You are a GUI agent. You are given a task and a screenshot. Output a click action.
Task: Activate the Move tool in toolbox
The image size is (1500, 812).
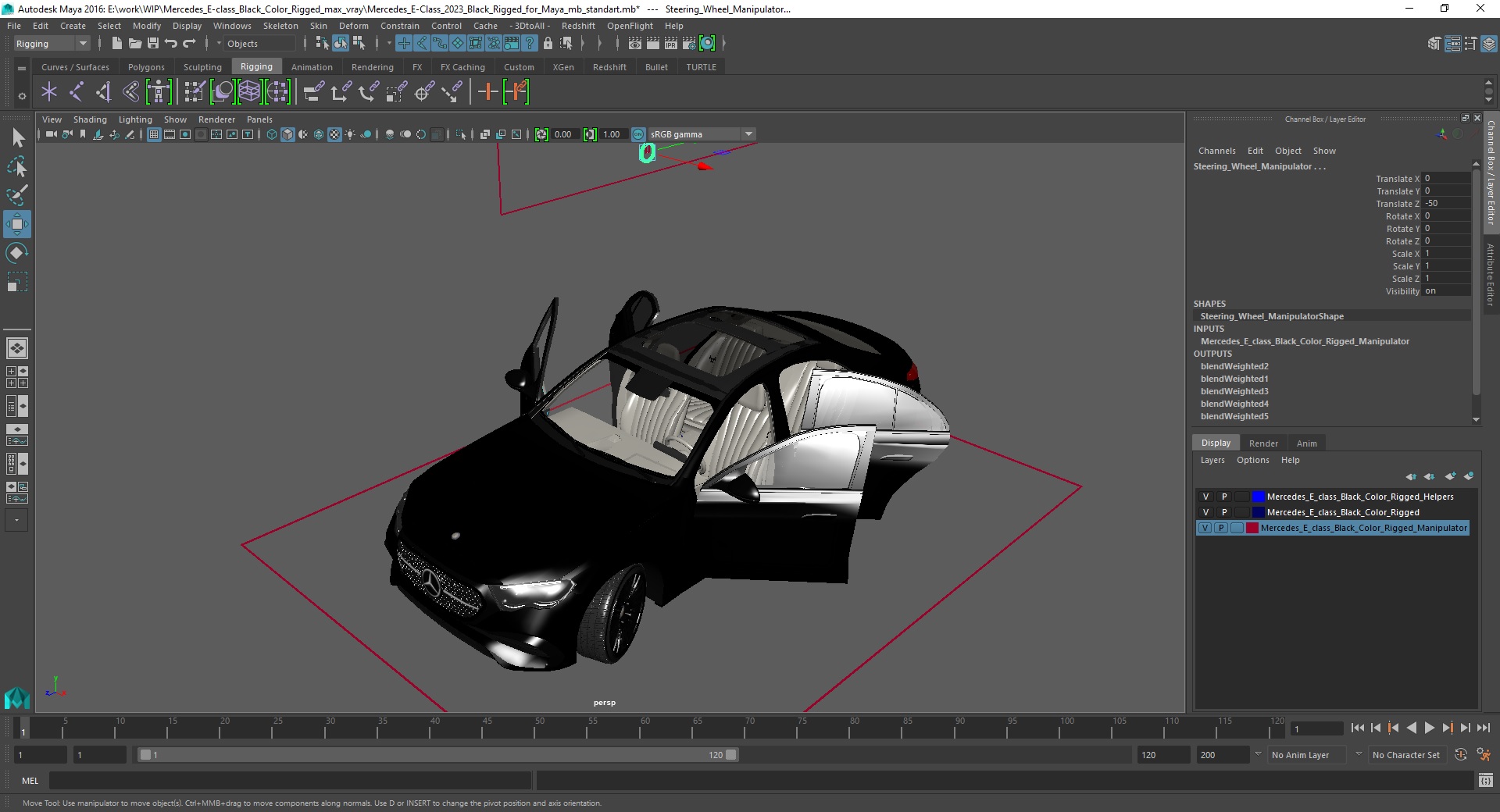(17, 224)
